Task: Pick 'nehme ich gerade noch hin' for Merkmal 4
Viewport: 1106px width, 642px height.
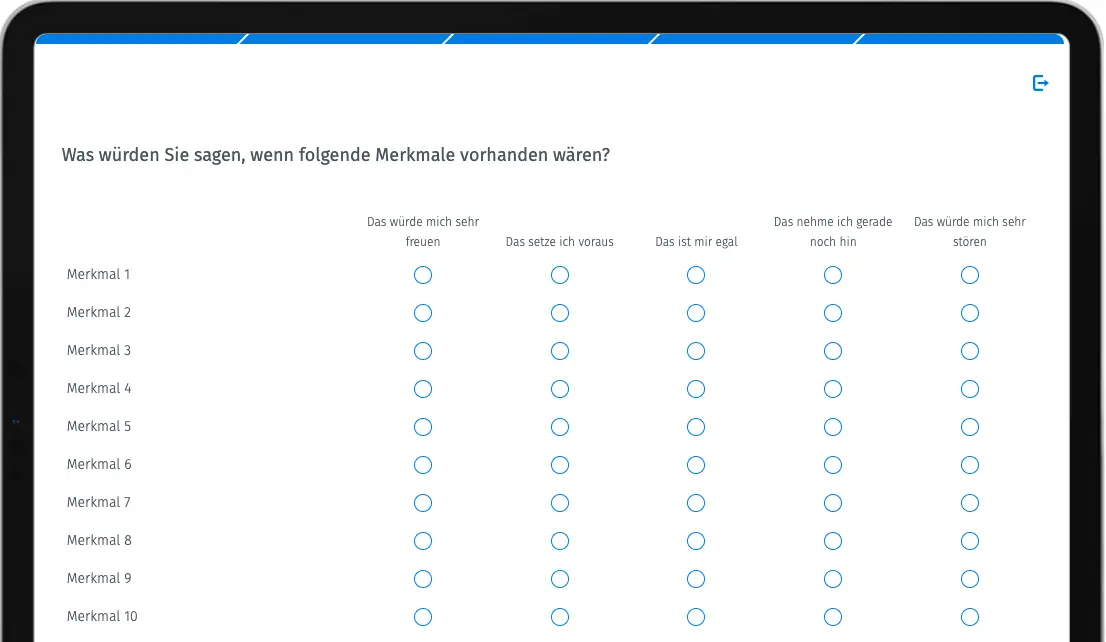Action: point(832,389)
